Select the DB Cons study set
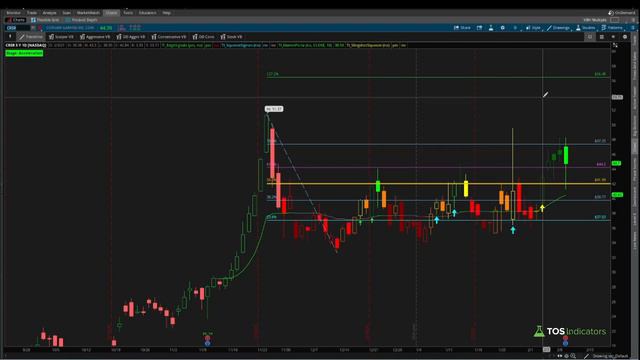 pyautogui.click(x=203, y=37)
